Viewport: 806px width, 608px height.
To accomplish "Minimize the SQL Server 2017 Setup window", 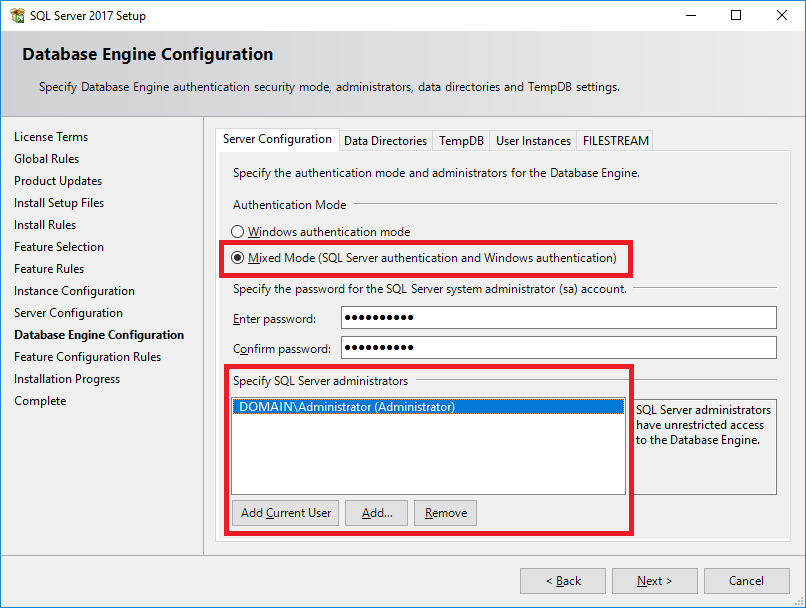I will tap(691, 15).
